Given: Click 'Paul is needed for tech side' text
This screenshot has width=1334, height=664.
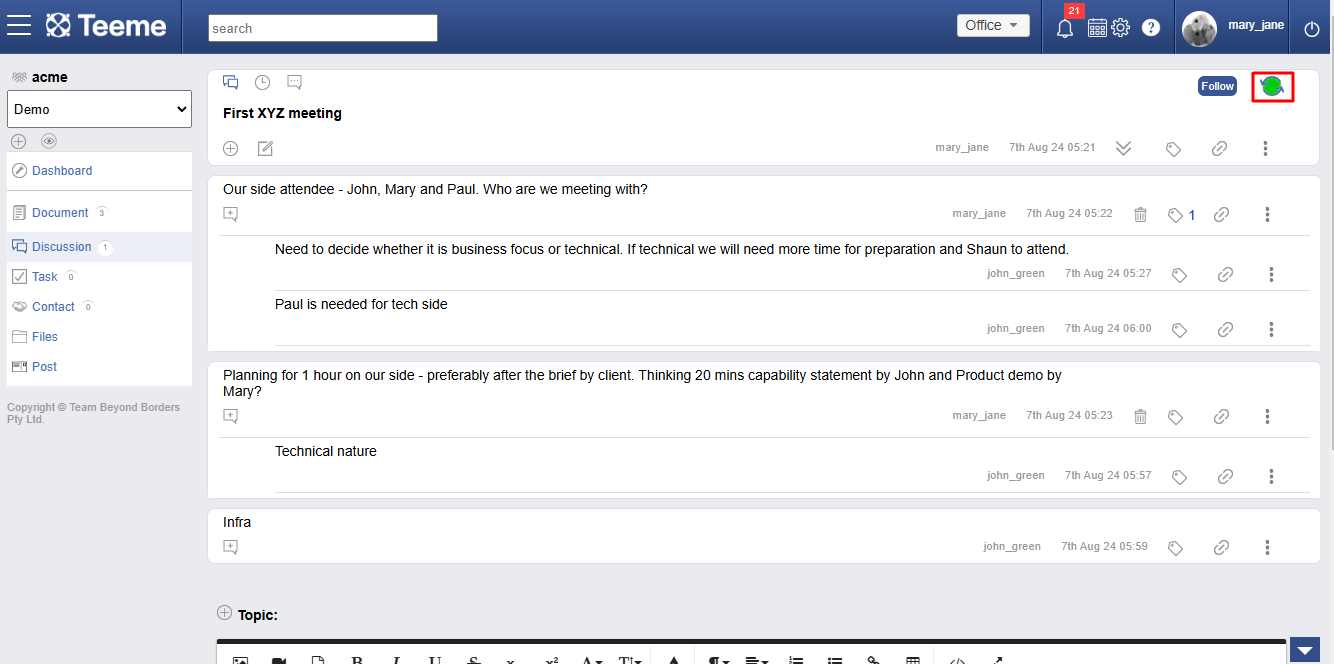Looking at the screenshot, I should [x=361, y=304].
